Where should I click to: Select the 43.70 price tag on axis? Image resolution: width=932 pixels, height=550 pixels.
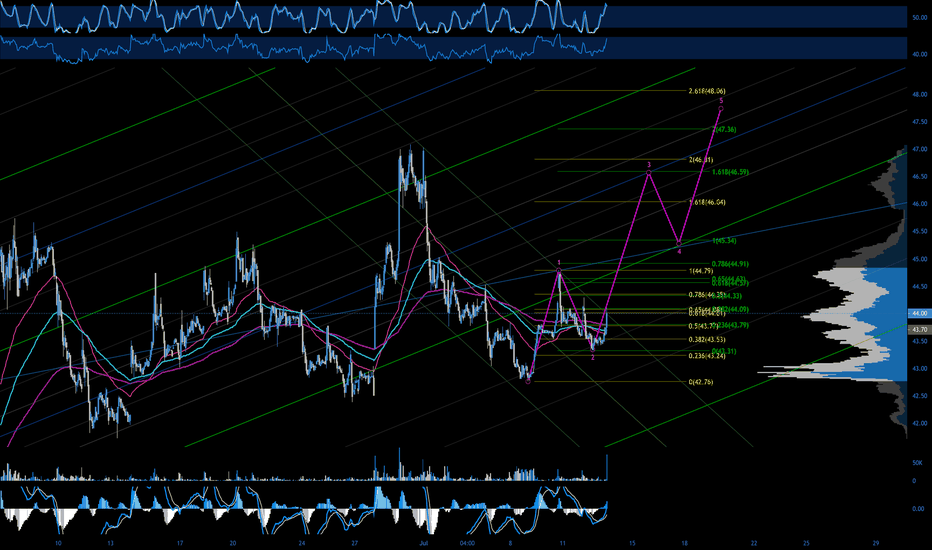(920, 329)
